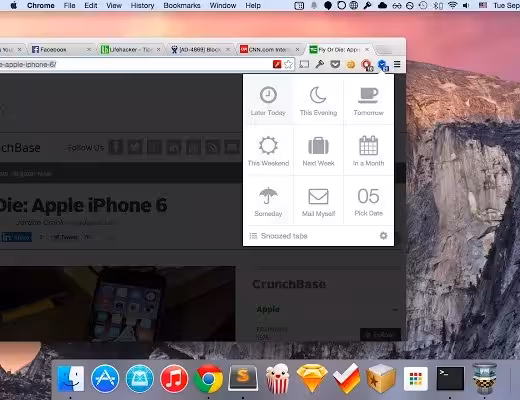This screenshot has width=520, height=400.
Task: Open the Chrome menu in the menu bar
Action: point(41,5)
